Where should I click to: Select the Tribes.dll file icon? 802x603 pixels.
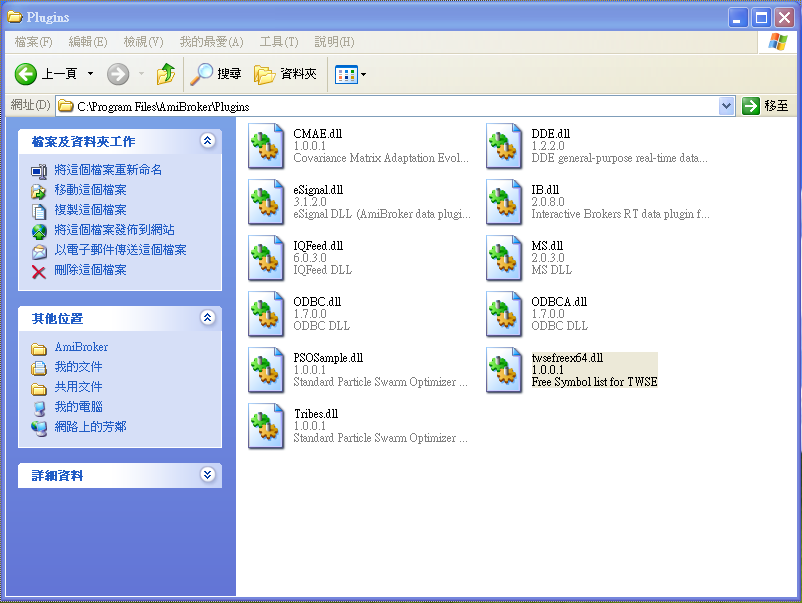pyautogui.click(x=266, y=426)
